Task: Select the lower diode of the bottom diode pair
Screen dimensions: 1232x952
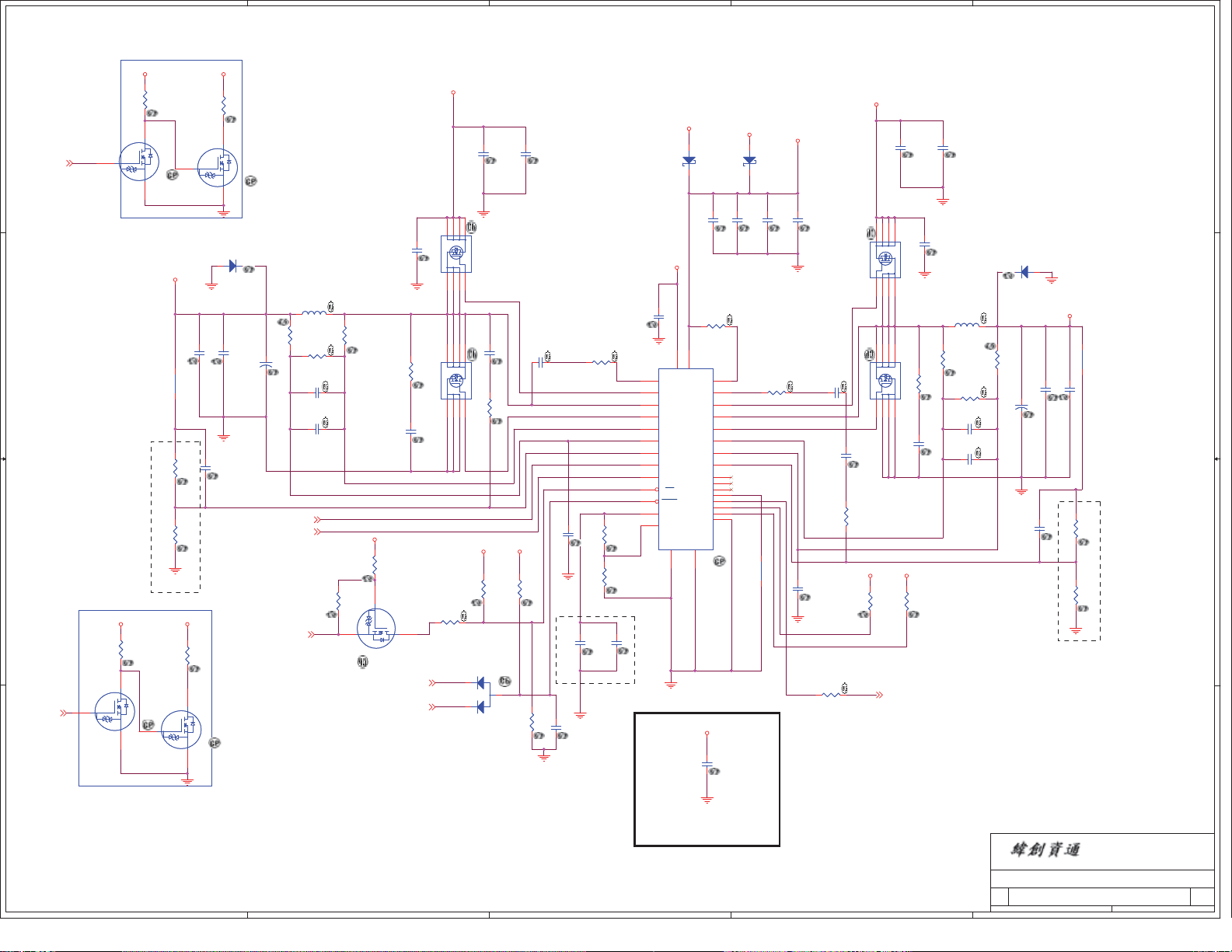Action: click(x=480, y=706)
